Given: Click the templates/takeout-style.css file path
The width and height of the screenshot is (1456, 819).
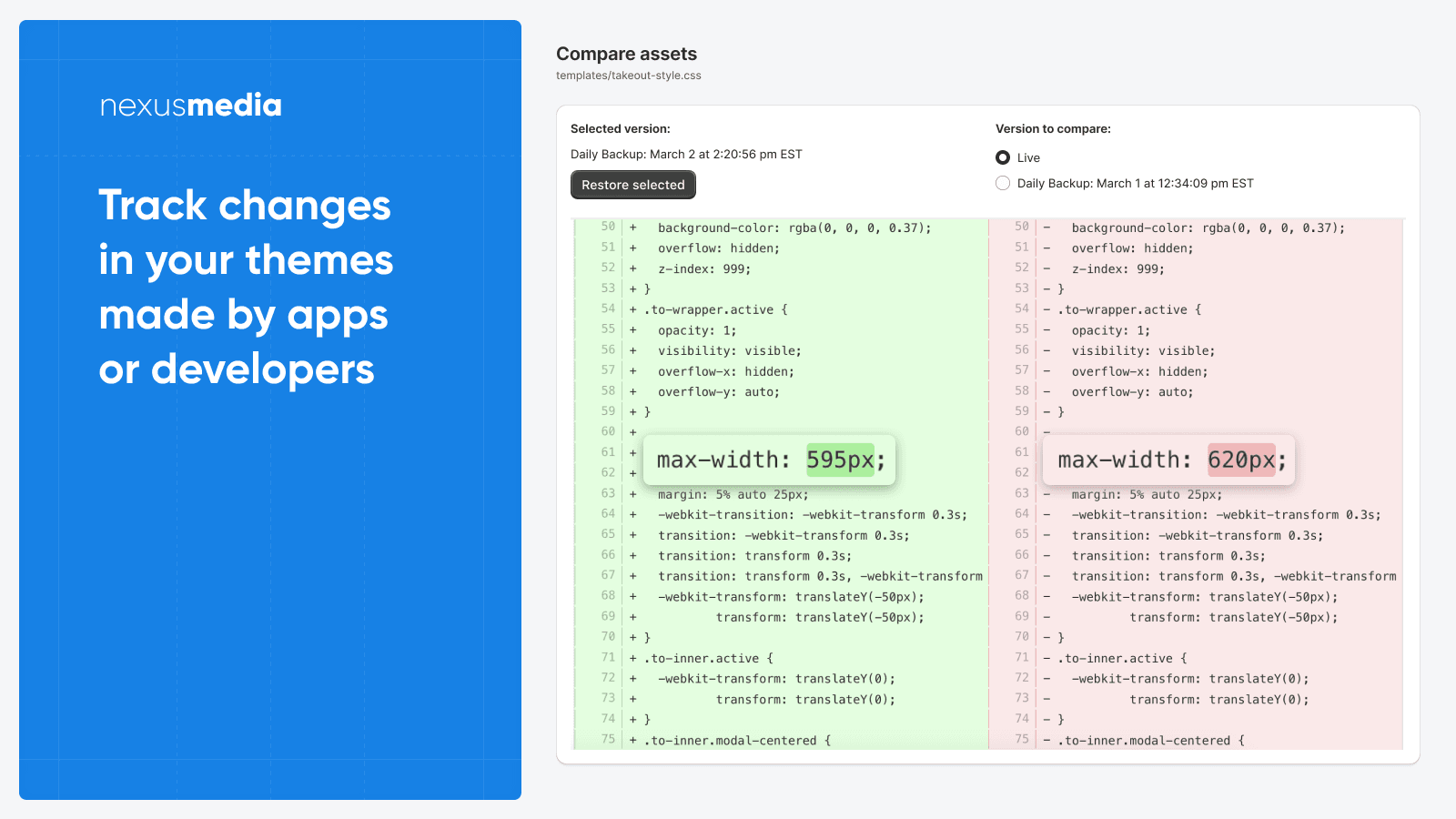Looking at the screenshot, I should pyautogui.click(x=628, y=76).
